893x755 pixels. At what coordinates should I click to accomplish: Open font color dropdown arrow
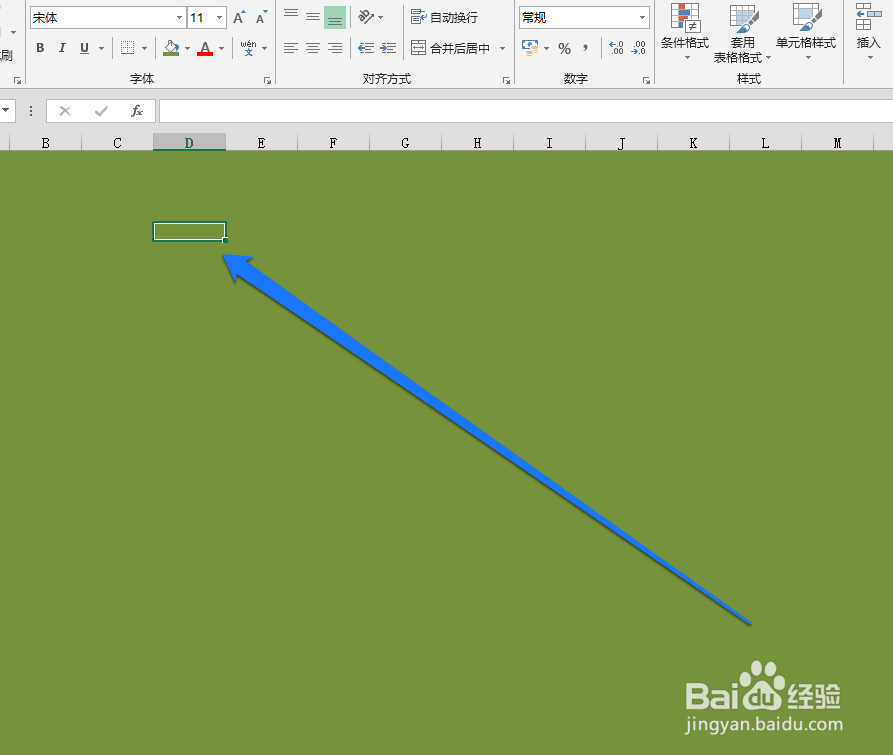pos(222,48)
